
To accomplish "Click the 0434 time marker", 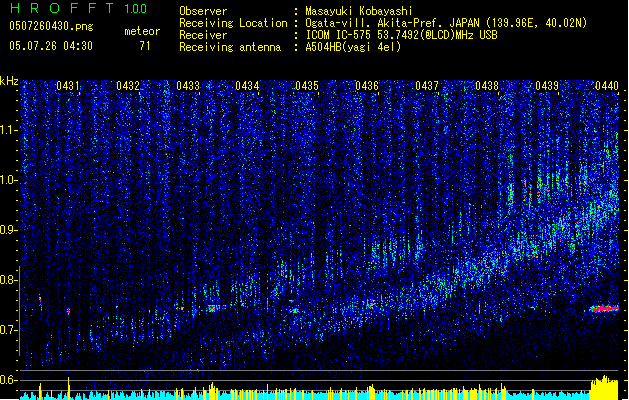I will click(247, 86).
